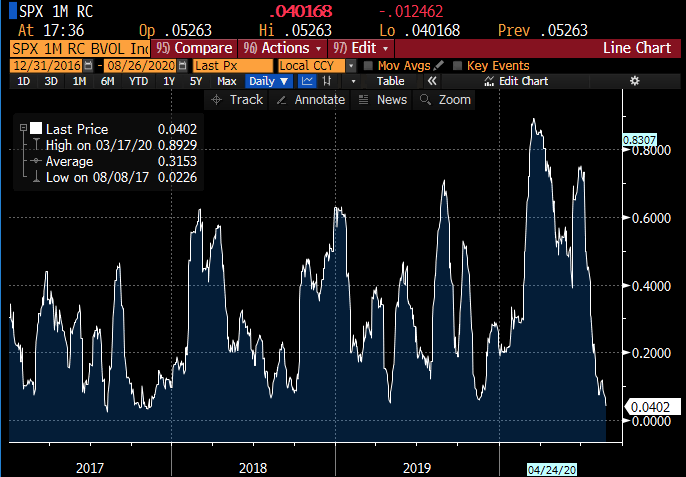Open the News overlay tool
This screenshot has height=477, width=686.
point(382,100)
